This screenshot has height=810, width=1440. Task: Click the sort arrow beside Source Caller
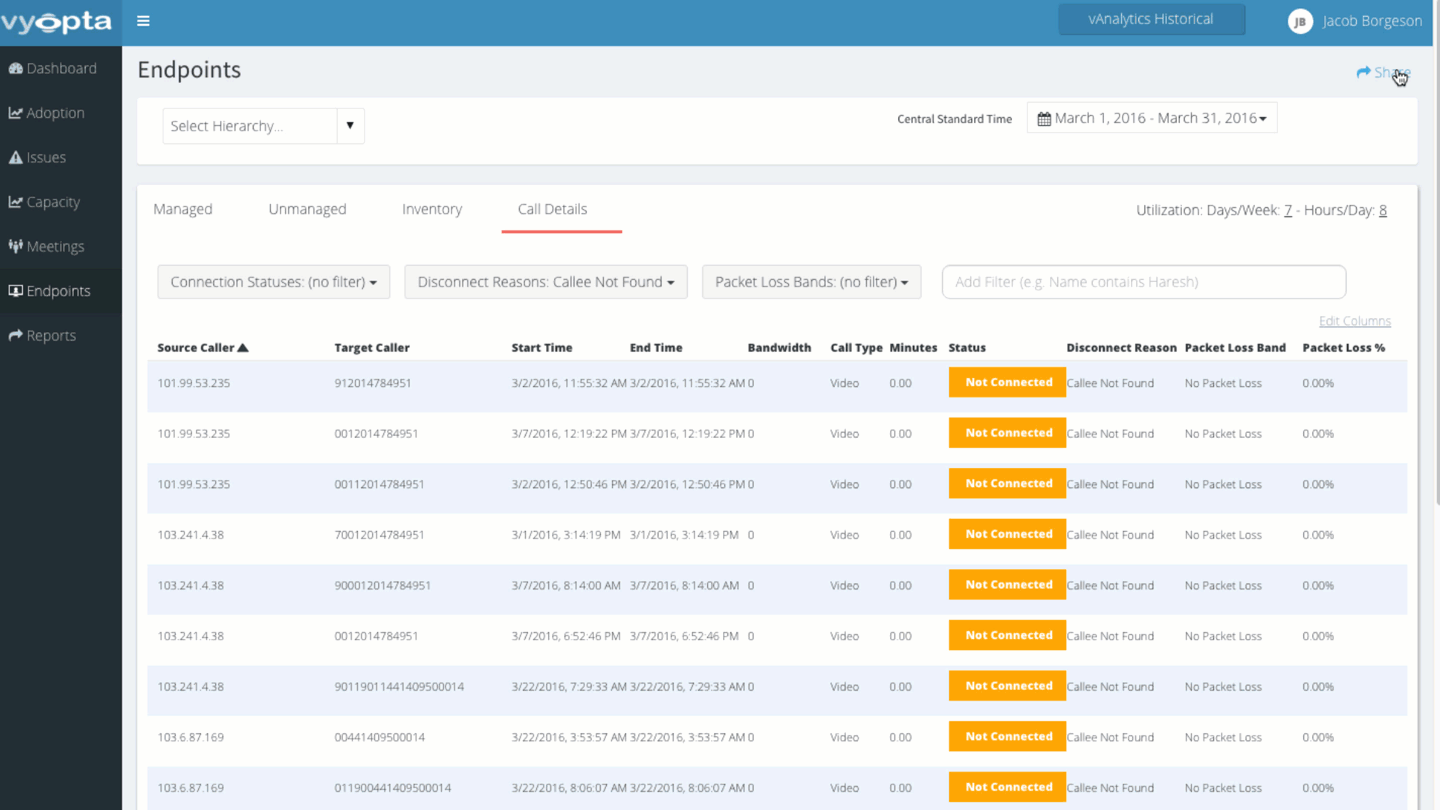[243, 348]
